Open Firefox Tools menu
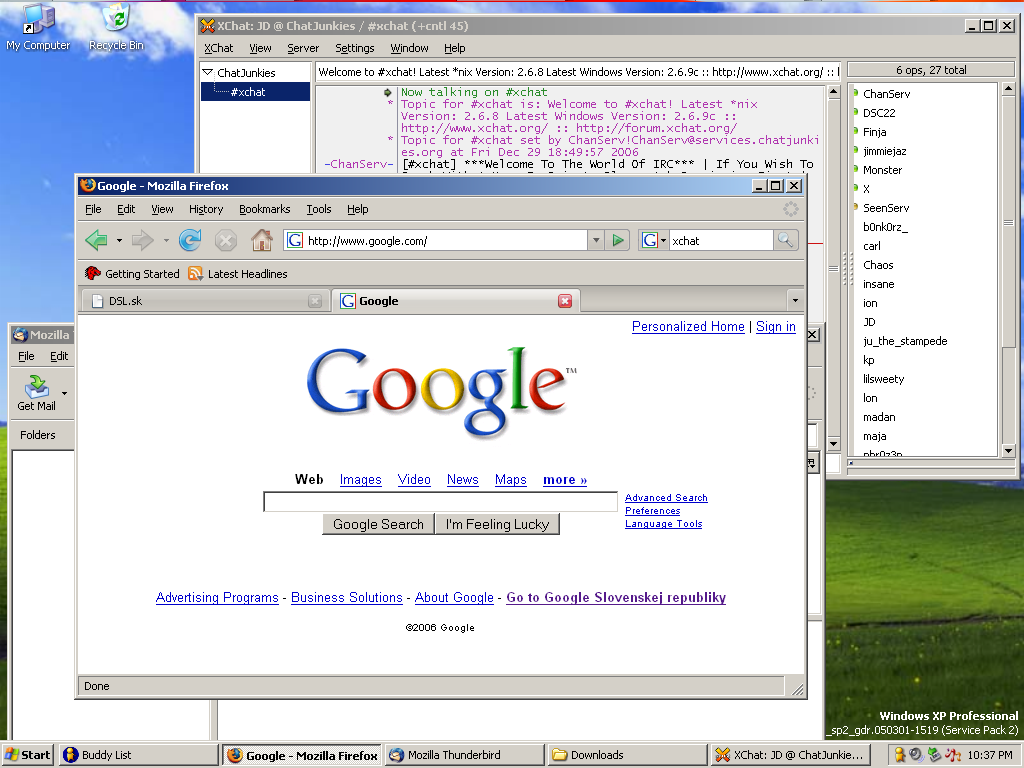This screenshot has height=768, width=1024. 319,209
